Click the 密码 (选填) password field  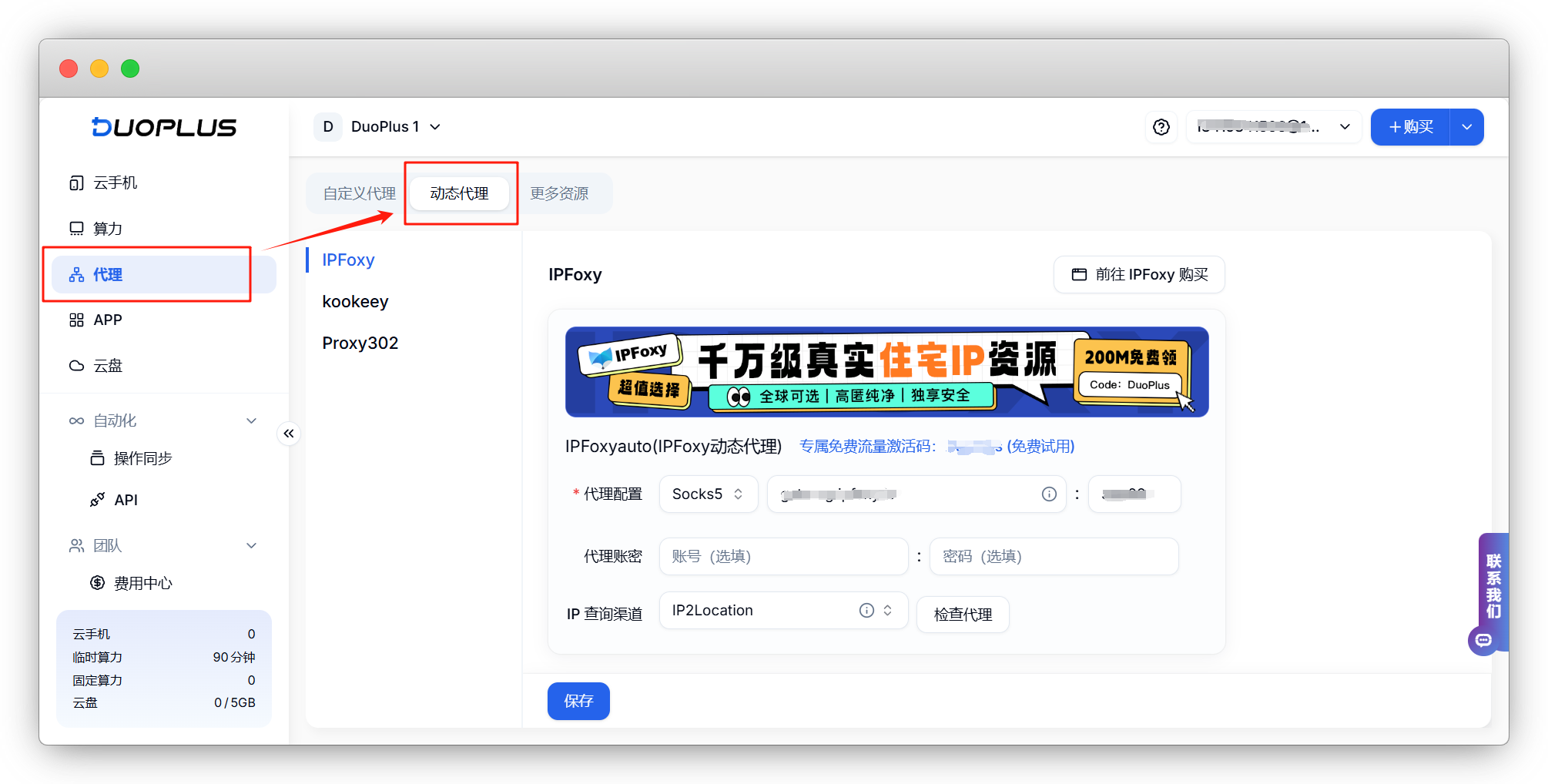[x=1054, y=556]
